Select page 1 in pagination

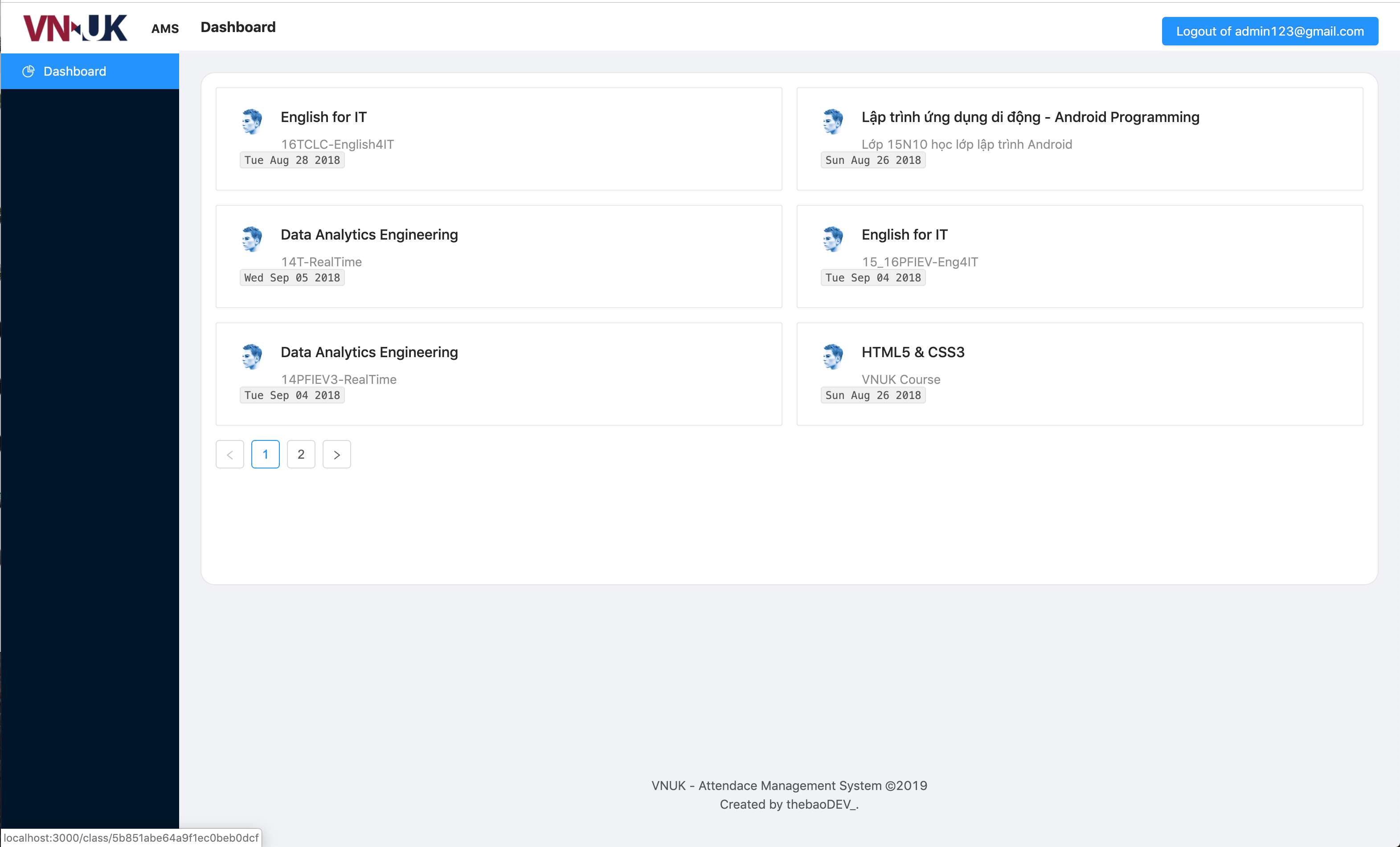(266, 454)
